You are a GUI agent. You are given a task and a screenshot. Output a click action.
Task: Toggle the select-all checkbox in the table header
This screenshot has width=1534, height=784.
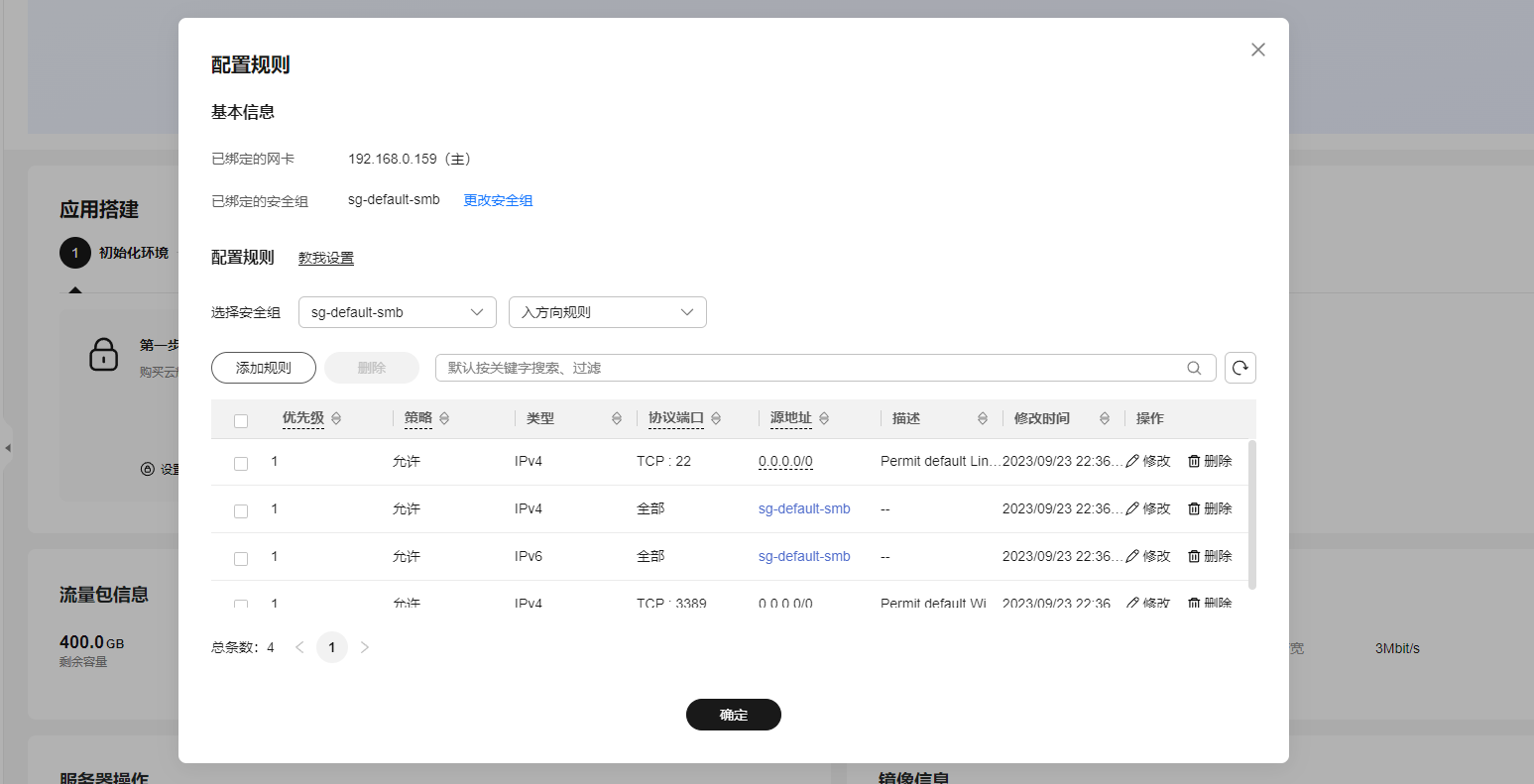click(x=240, y=419)
